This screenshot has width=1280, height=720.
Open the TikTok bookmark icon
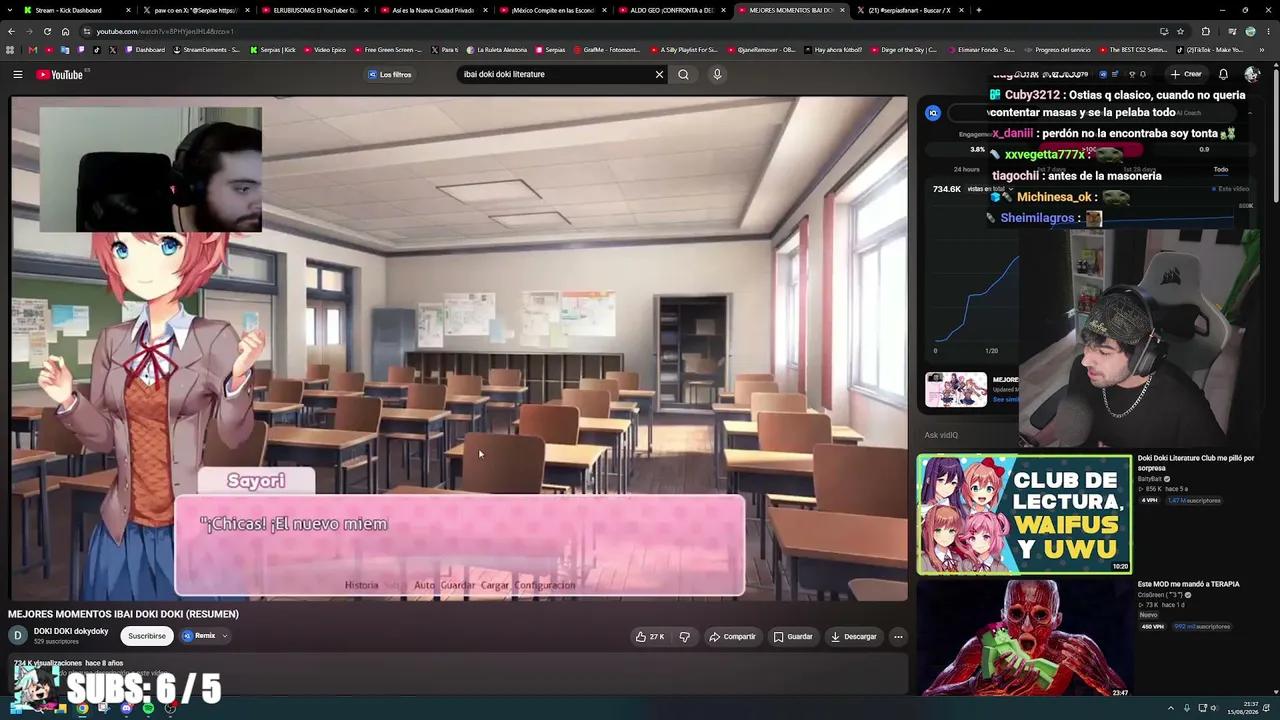click(97, 50)
